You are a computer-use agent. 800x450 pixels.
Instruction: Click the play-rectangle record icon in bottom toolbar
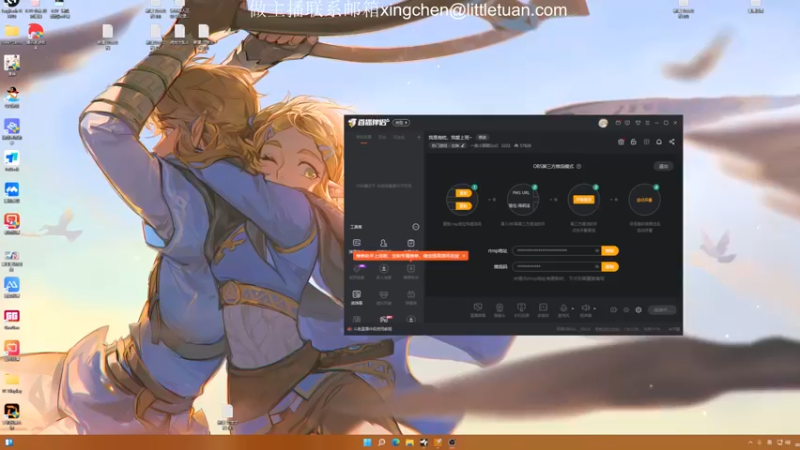click(543, 308)
